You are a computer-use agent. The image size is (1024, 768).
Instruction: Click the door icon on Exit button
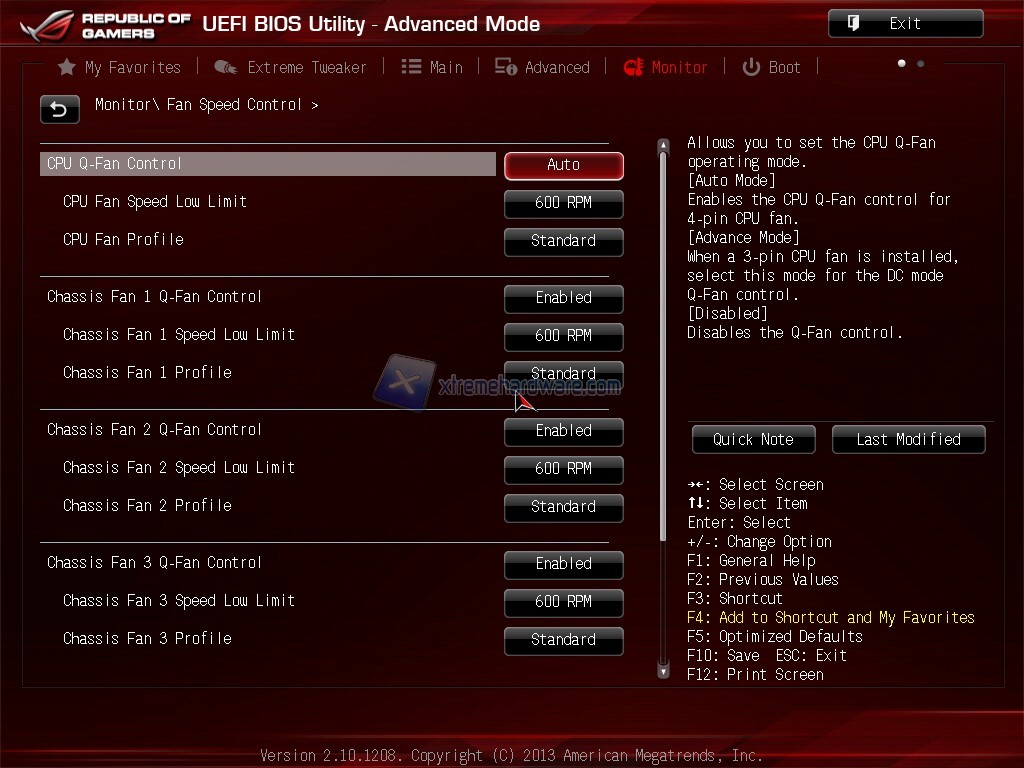tap(853, 24)
